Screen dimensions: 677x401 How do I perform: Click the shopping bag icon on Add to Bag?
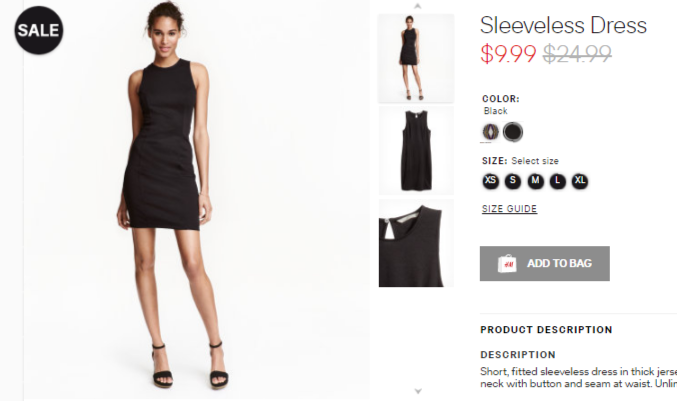507,263
